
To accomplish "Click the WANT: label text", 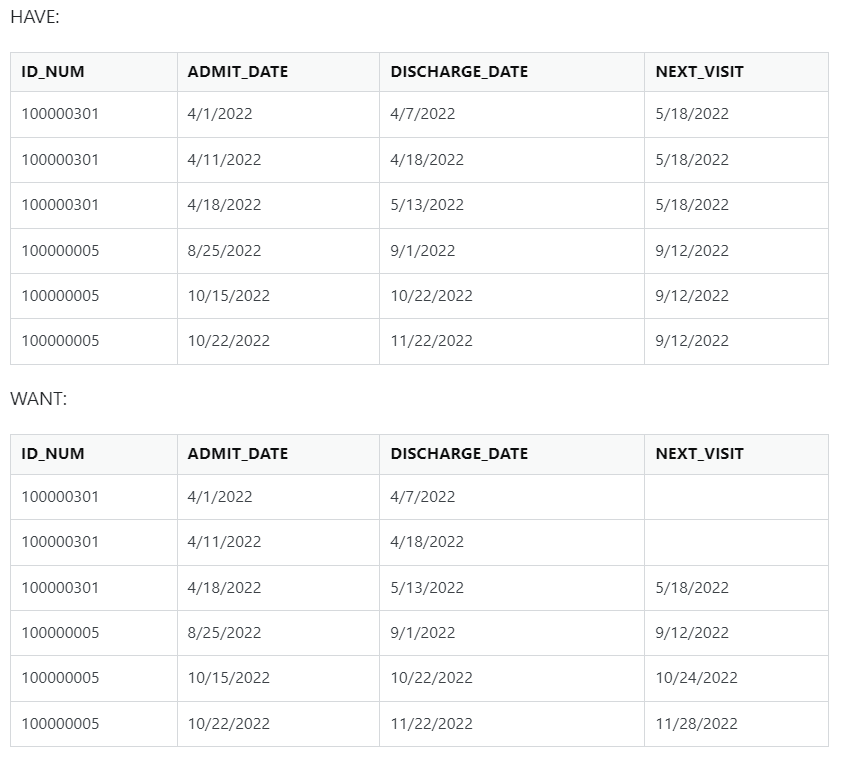I will (x=38, y=399).
